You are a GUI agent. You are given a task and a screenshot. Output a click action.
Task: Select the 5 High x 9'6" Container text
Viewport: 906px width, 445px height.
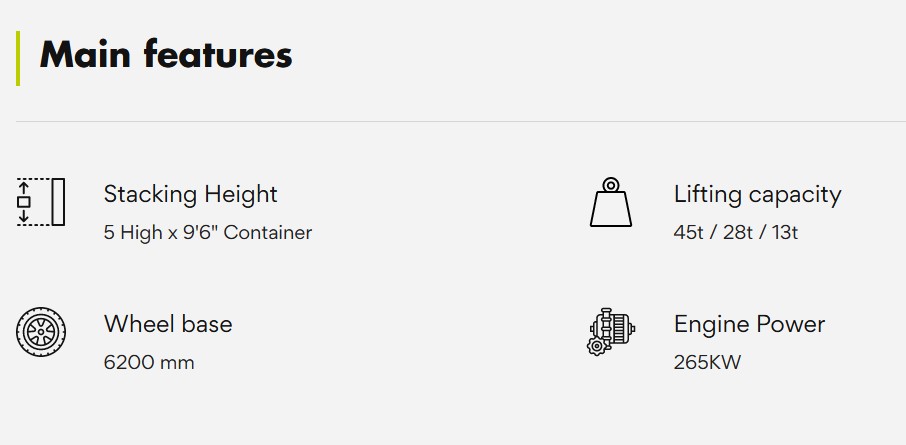[x=208, y=233]
